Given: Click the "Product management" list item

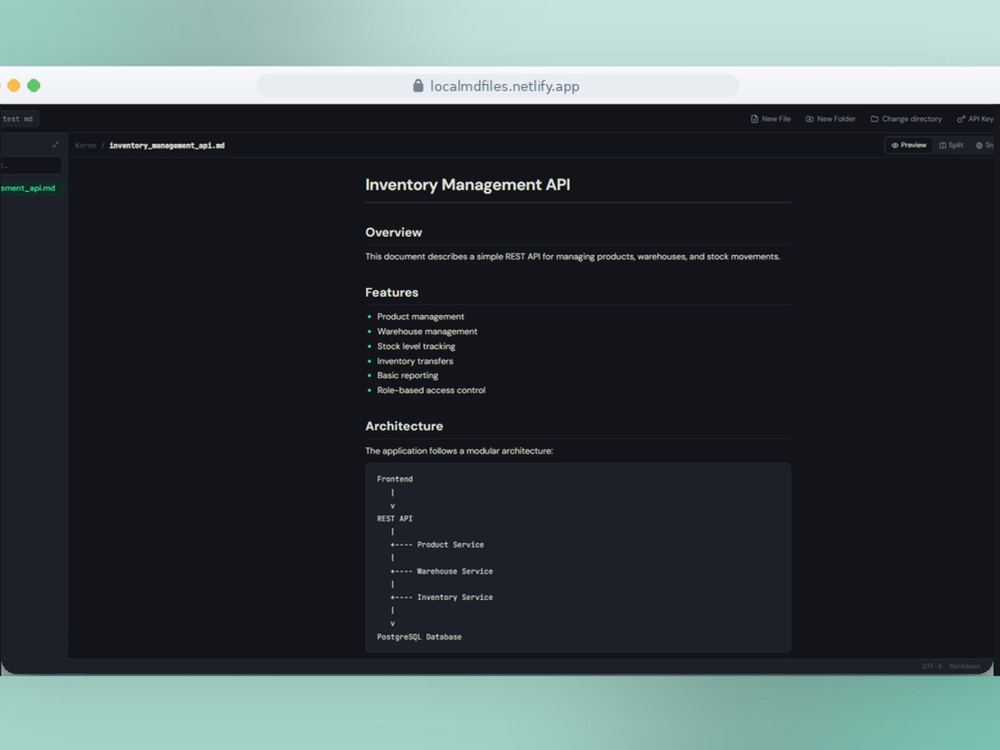Looking at the screenshot, I should coord(420,317).
